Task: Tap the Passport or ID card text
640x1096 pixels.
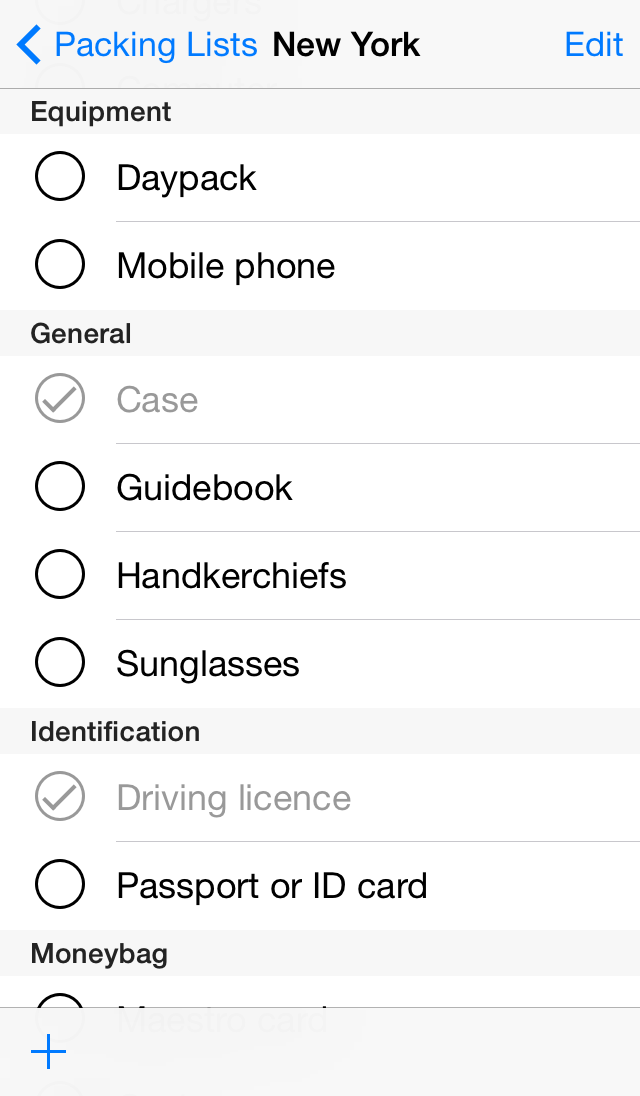Action: pyautogui.click(x=272, y=886)
